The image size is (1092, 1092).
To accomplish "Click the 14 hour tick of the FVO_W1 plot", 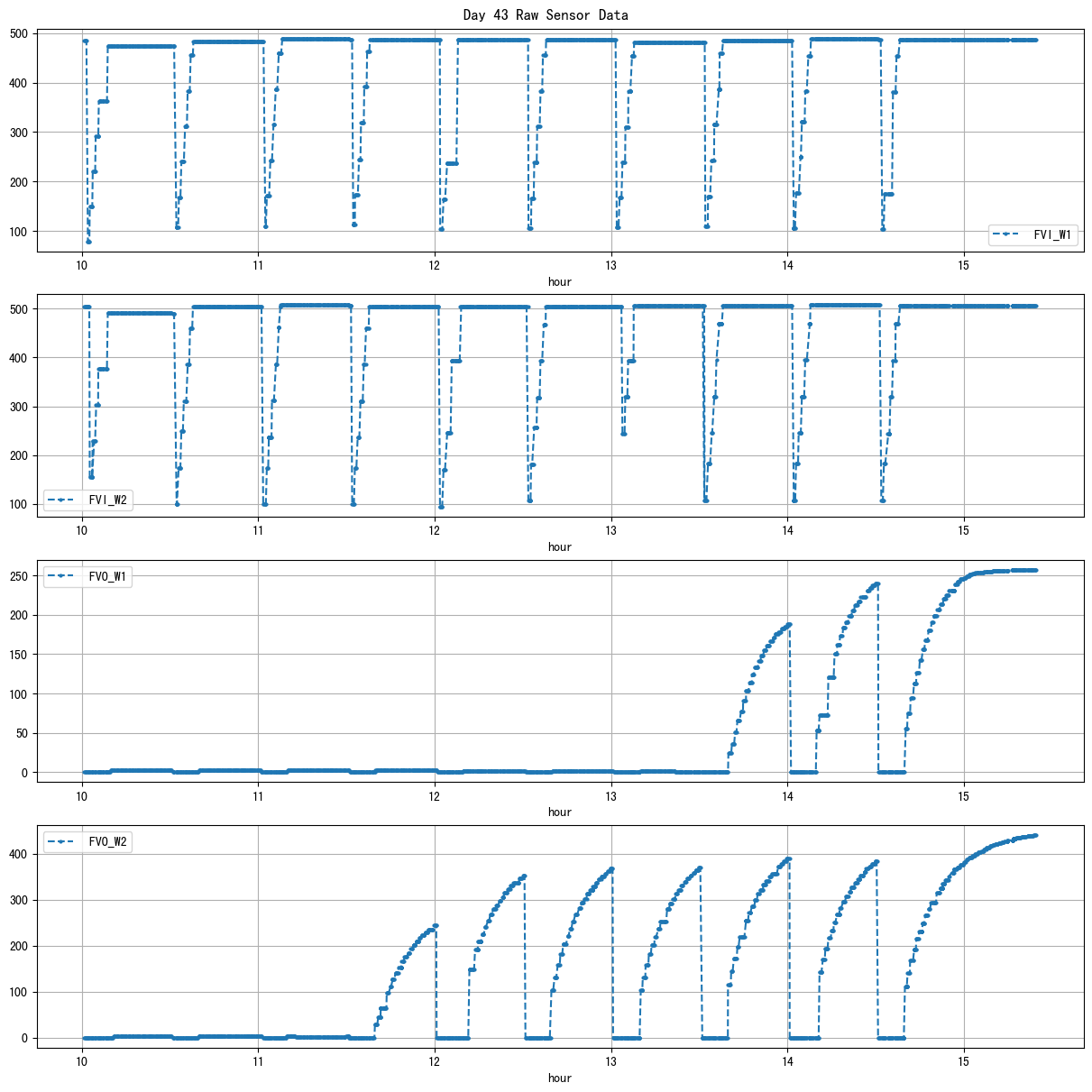I will point(787,795).
